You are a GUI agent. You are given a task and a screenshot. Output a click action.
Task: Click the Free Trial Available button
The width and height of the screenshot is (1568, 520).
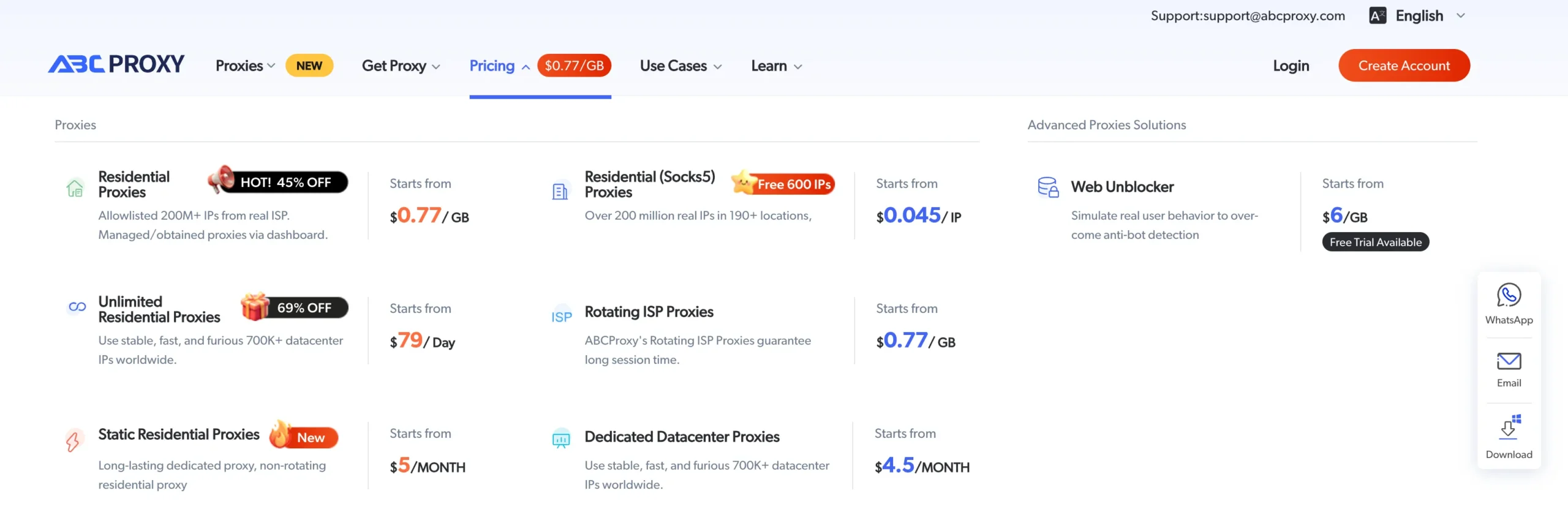1375,242
